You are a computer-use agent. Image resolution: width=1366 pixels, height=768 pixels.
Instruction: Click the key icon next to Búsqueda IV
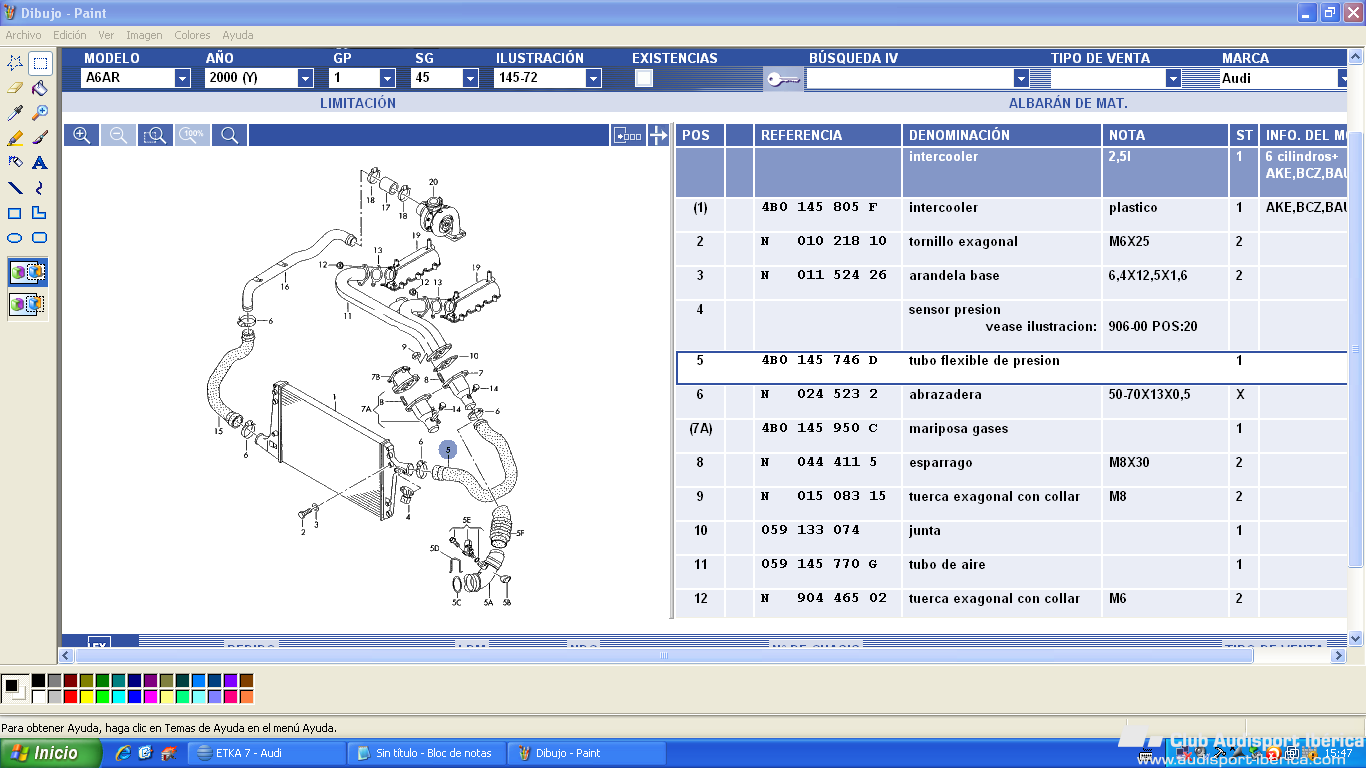point(782,78)
